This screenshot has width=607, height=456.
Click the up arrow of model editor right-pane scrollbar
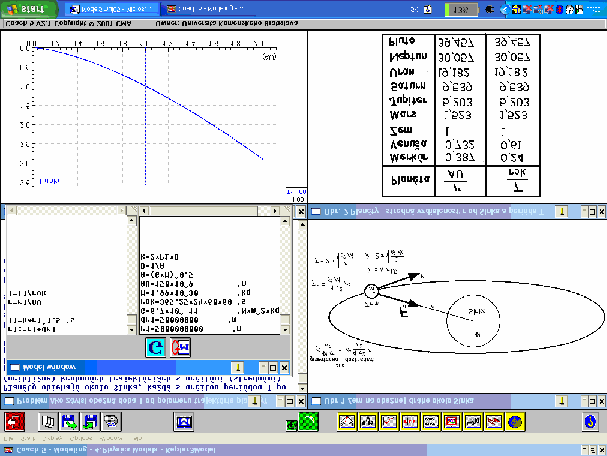pyautogui.click(x=285, y=221)
